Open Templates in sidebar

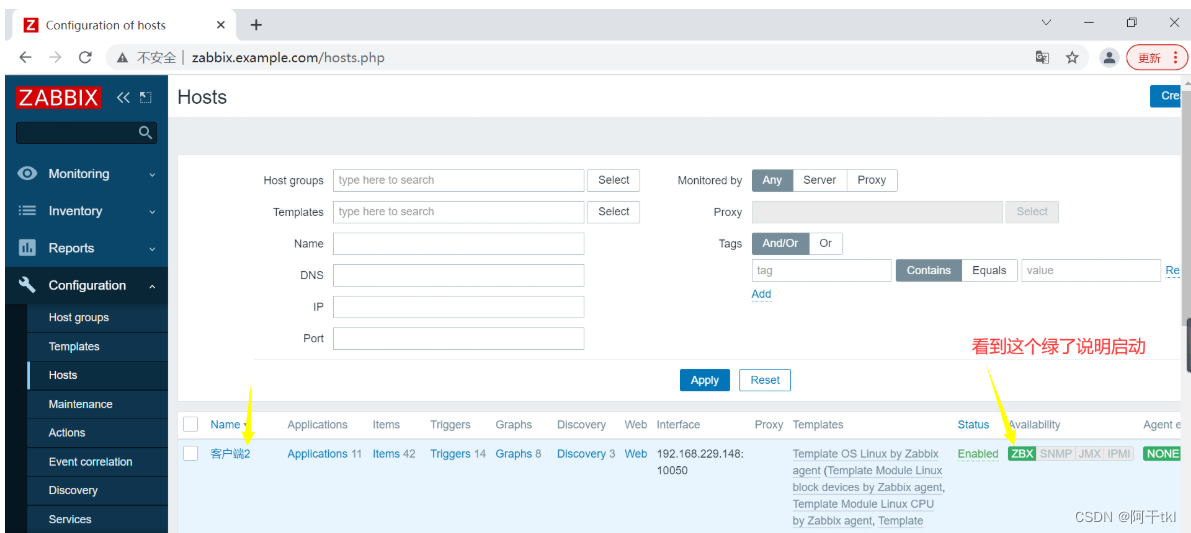click(x=74, y=346)
